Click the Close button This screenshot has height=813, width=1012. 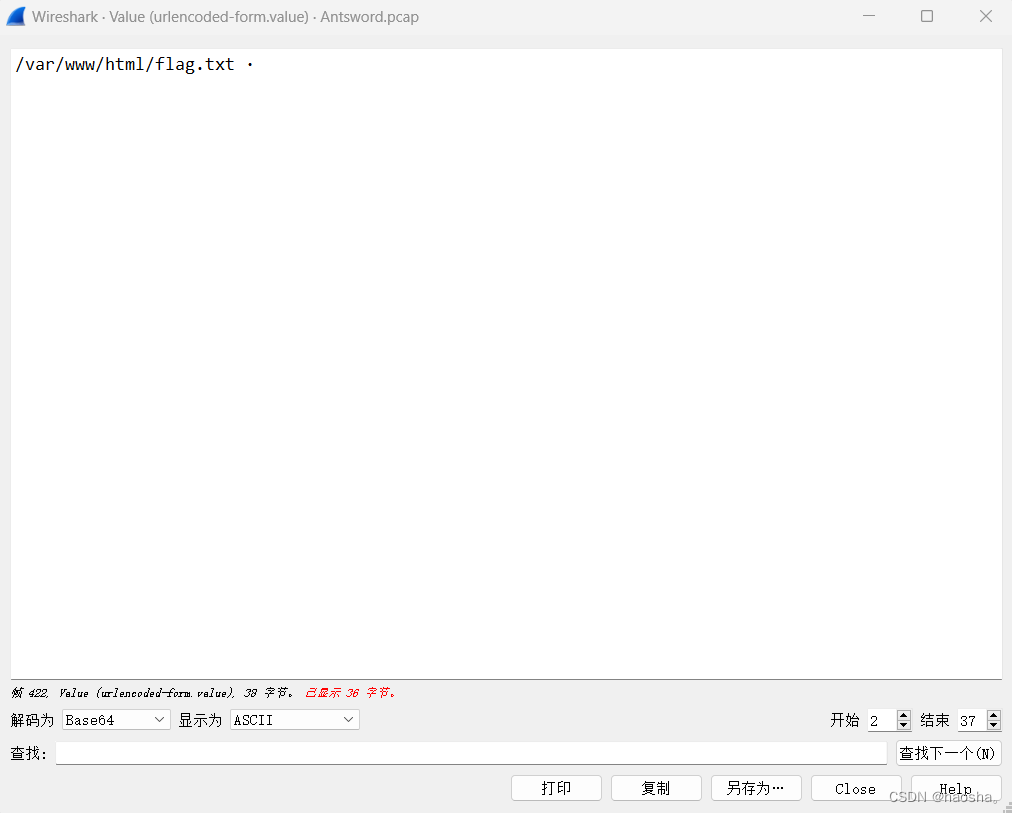point(856,788)
